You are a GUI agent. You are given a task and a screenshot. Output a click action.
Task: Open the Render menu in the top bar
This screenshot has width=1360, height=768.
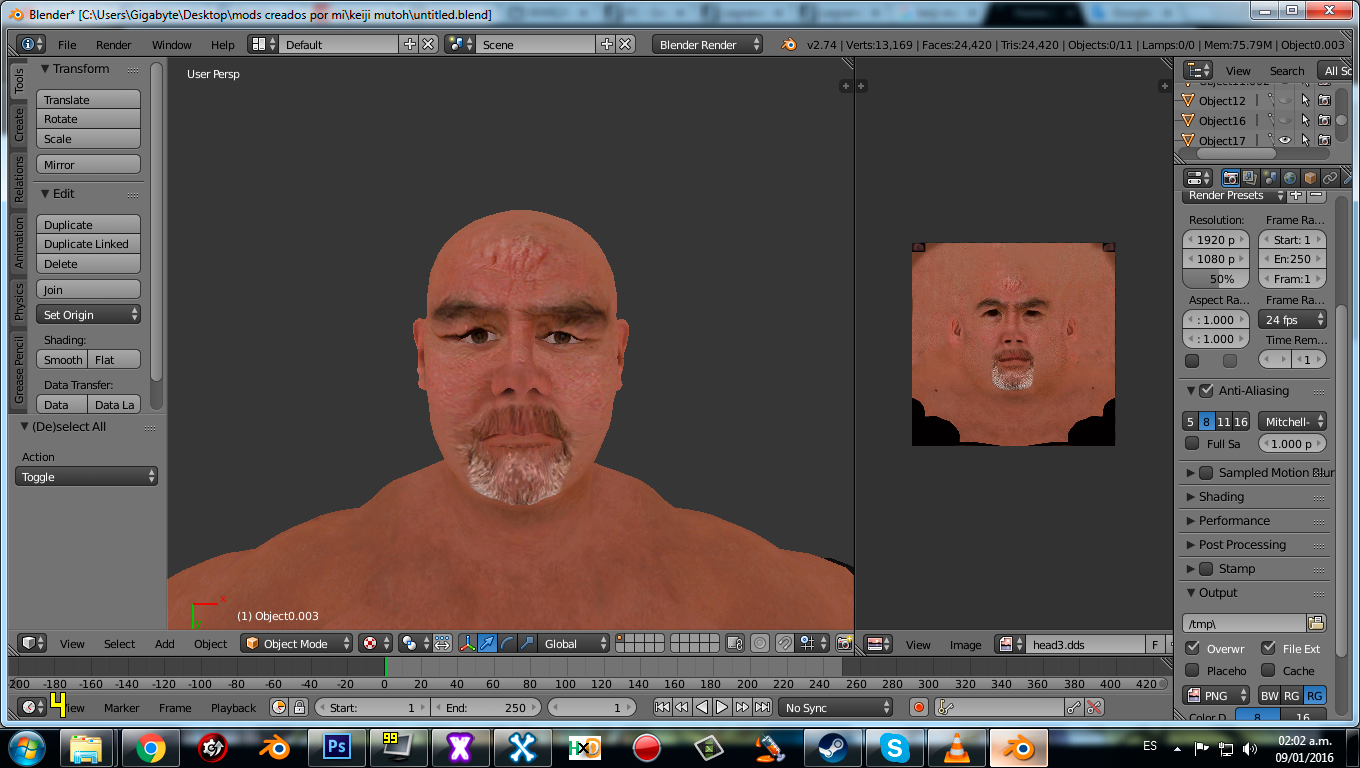[114, 45]
